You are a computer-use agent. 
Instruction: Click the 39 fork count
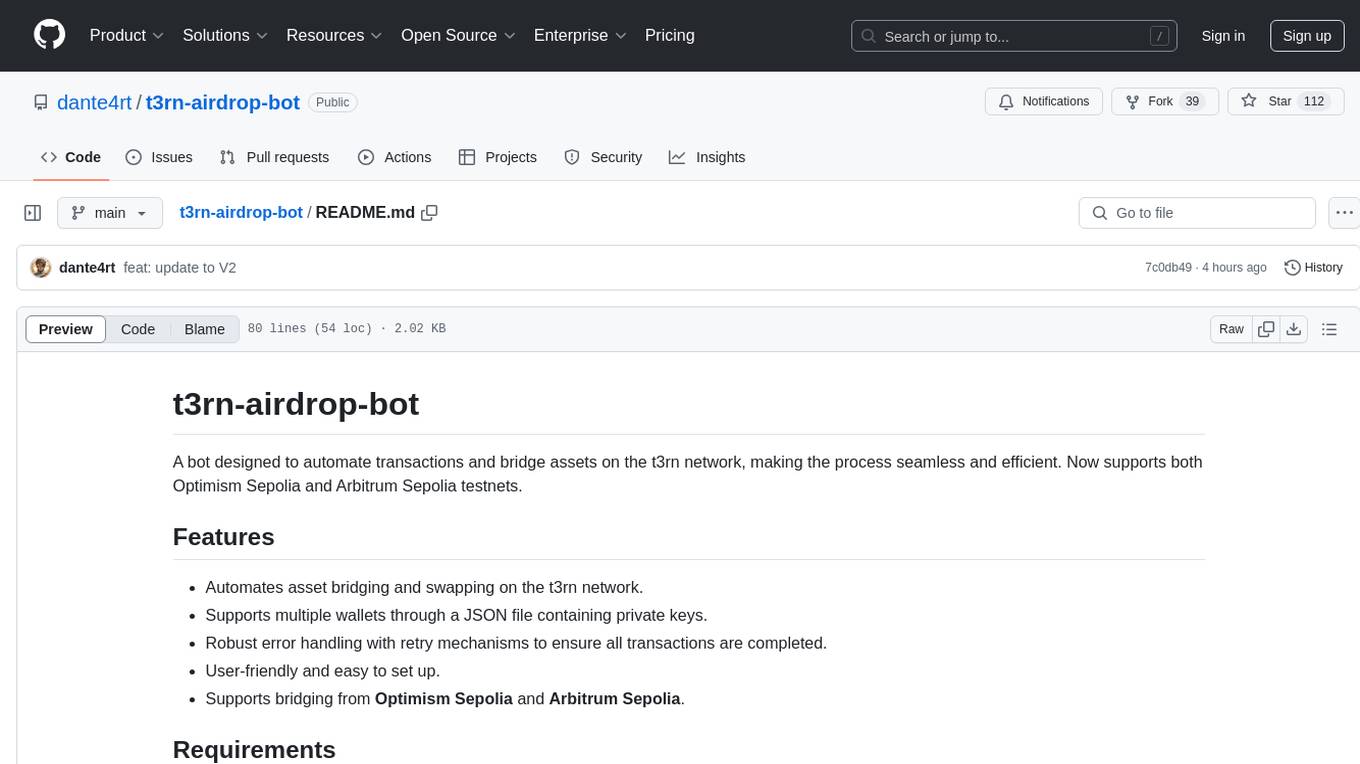(1191, 102)
